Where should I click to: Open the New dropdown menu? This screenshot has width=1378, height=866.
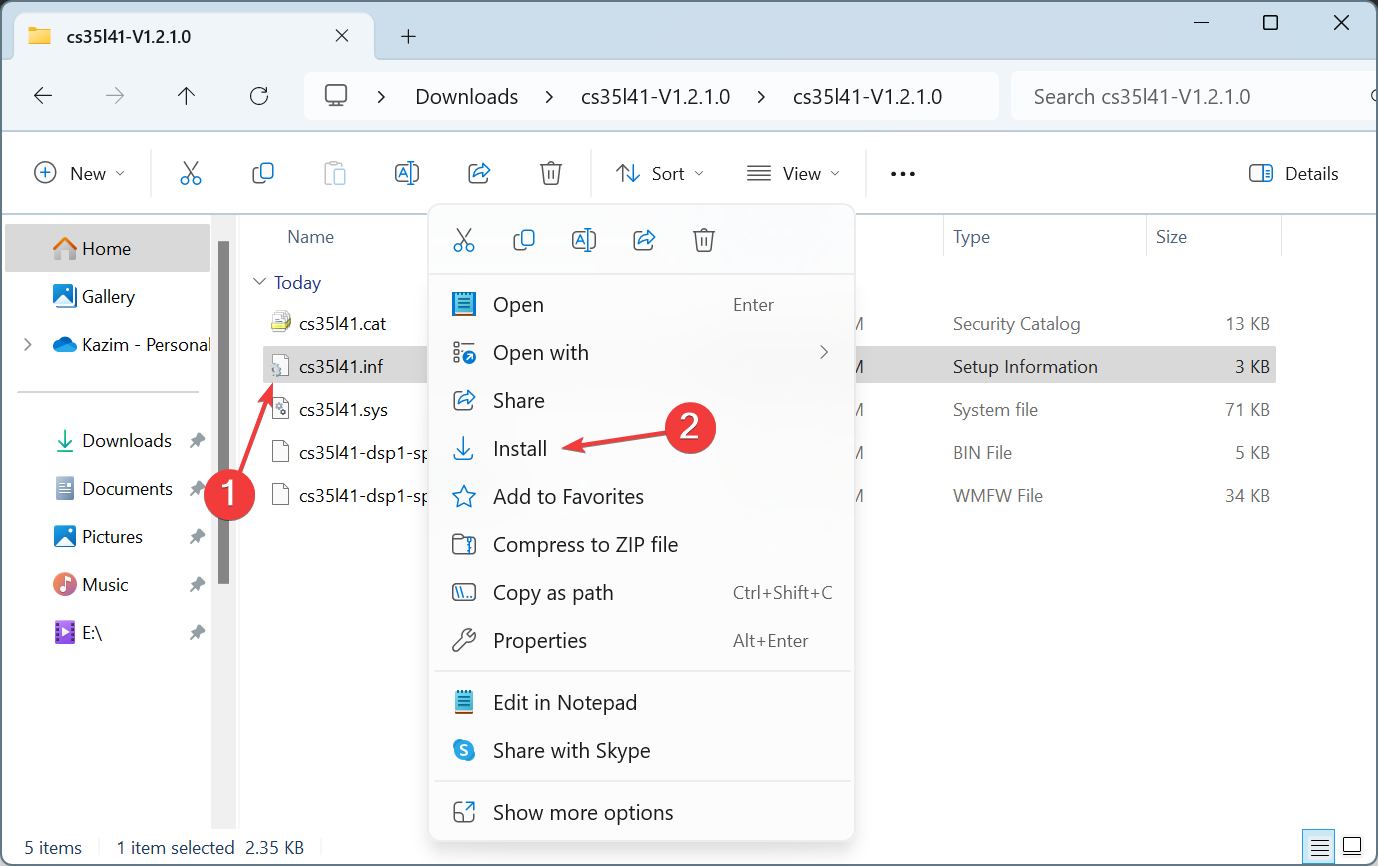point(80,173)
